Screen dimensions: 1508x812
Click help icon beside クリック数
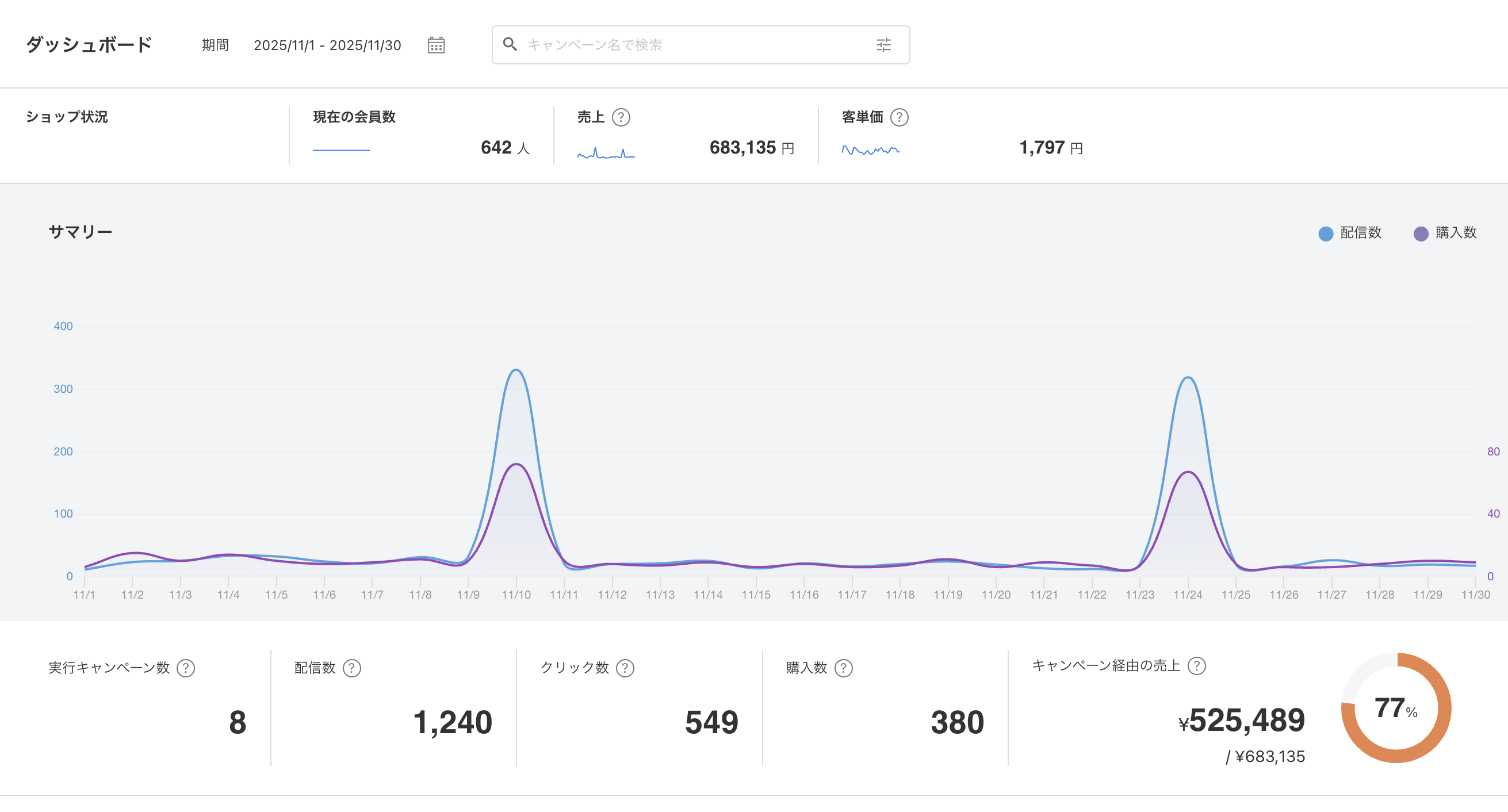coord(625,668)
